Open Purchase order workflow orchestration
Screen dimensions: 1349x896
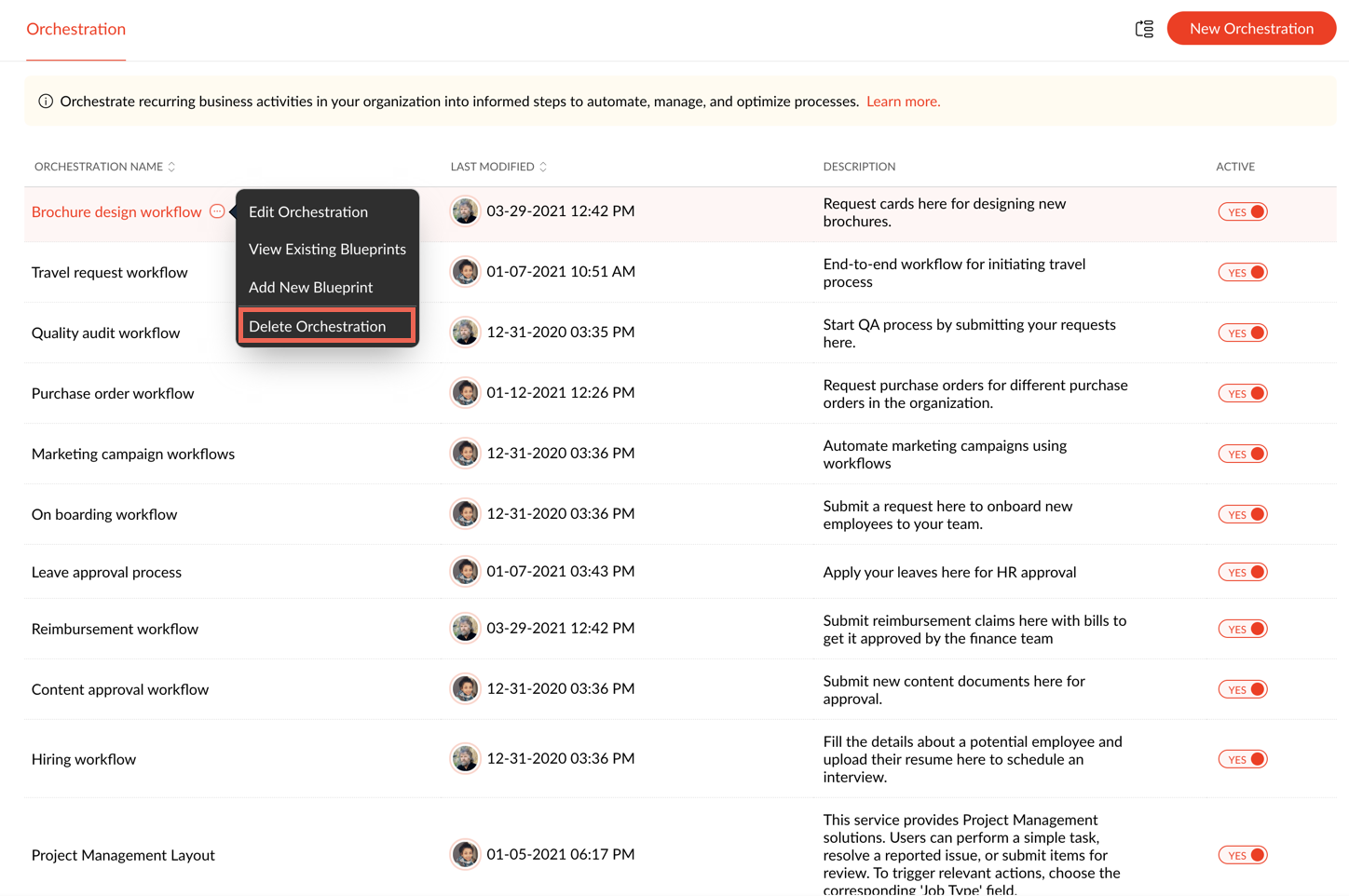pos(113,394)
